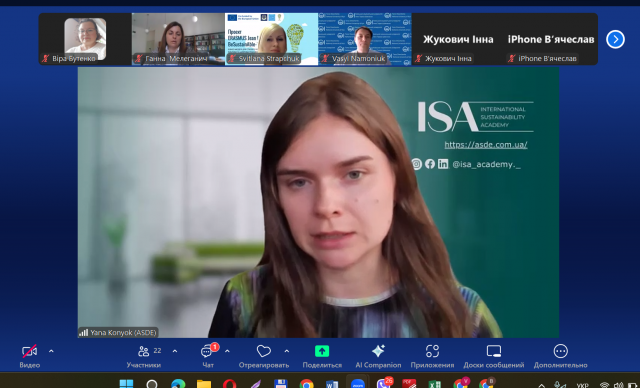Switch the УКР keyboard language indicator
This screenshot has height=388, width=640.
pos(582,385)
